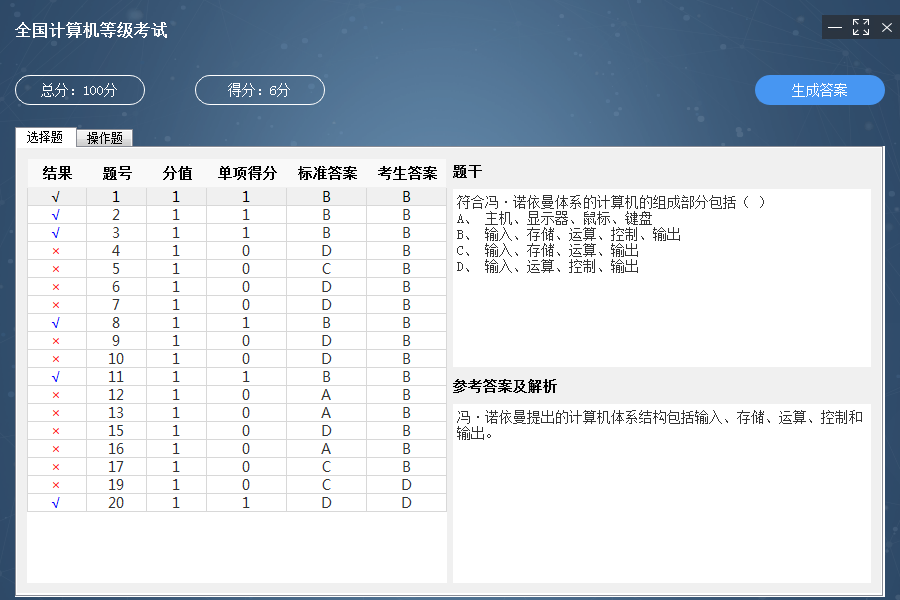Click the check mark for question 20

pyautogui.click(x=56, y=503)
